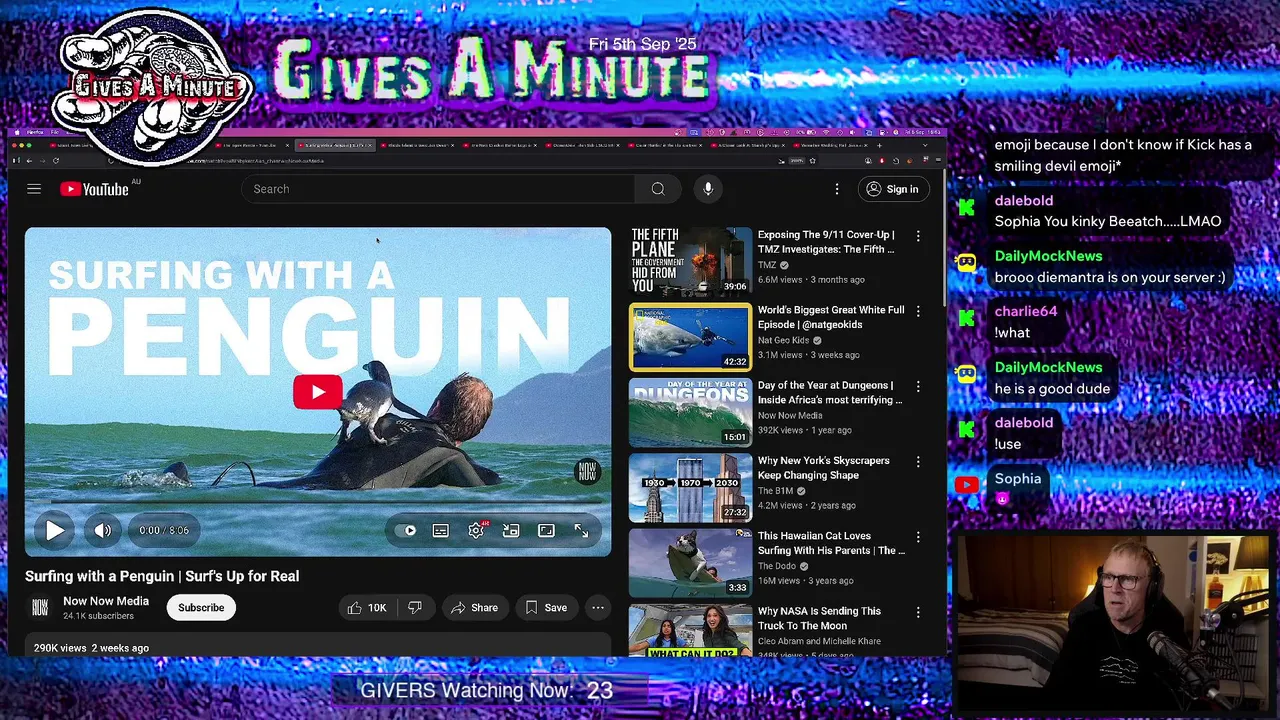This screenshot has width=1280, height=720.
Task: Click the TMZ channel name
Action: [x=767, y=265]
